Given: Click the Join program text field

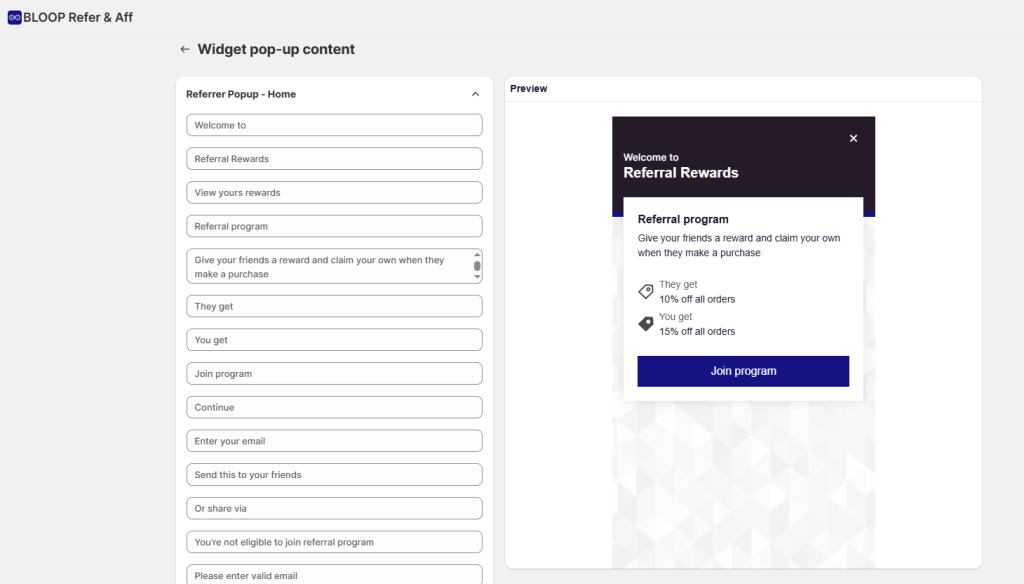Looking at the screenshot, I should 334,373.
